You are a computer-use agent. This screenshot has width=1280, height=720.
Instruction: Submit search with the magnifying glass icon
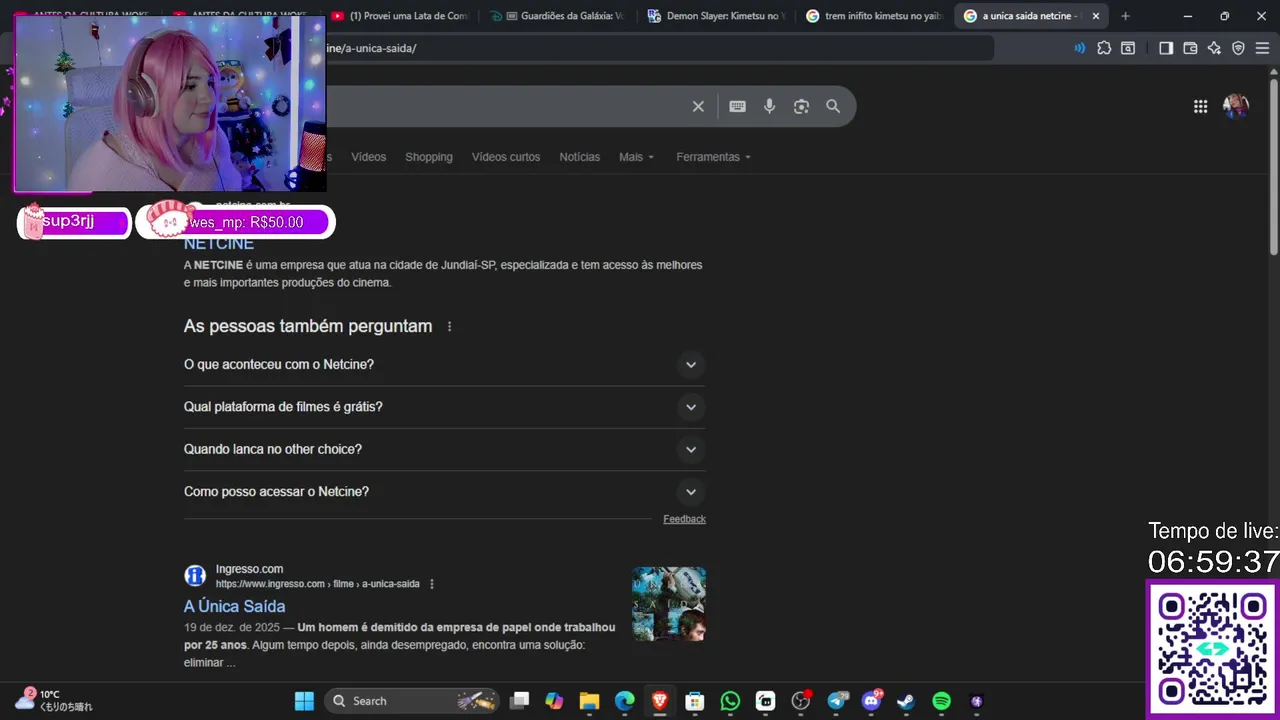click(x=833, y=107)
